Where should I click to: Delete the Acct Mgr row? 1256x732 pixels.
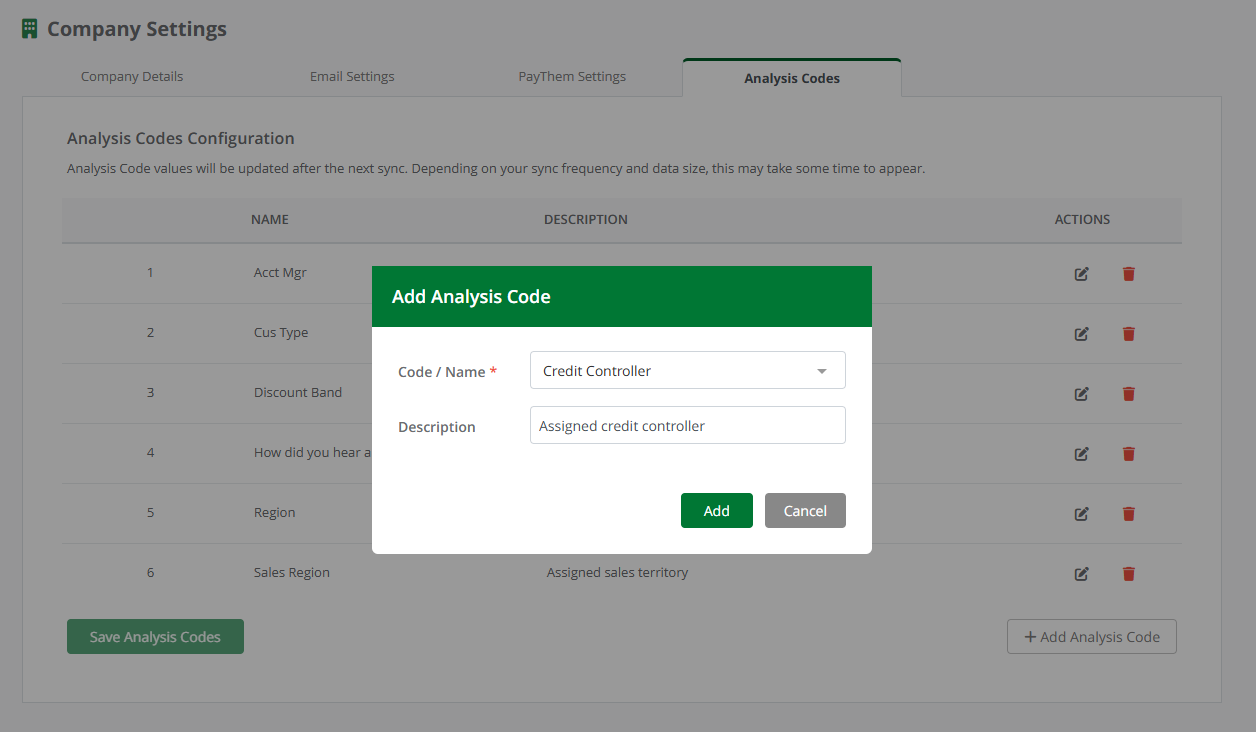point(1128,274)
